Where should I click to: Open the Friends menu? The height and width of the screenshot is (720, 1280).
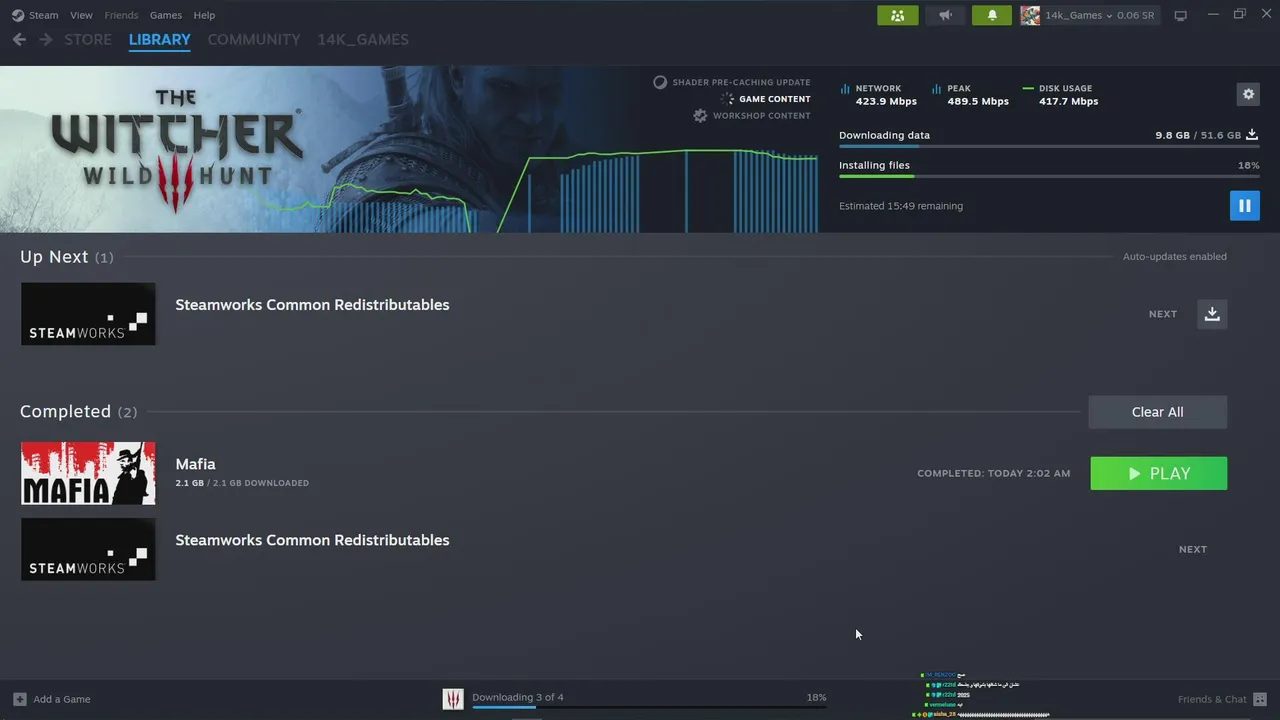click(122, 15)
